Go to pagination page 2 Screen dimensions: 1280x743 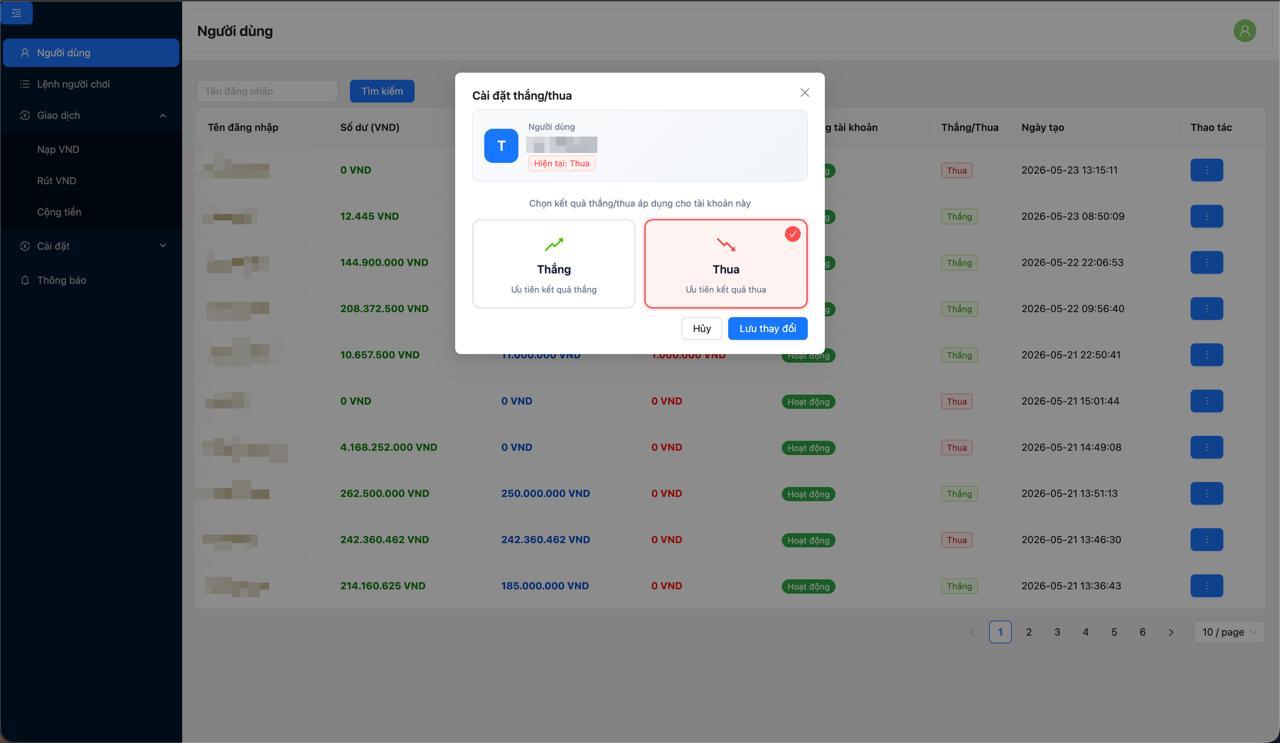[x=1028, y=632]
